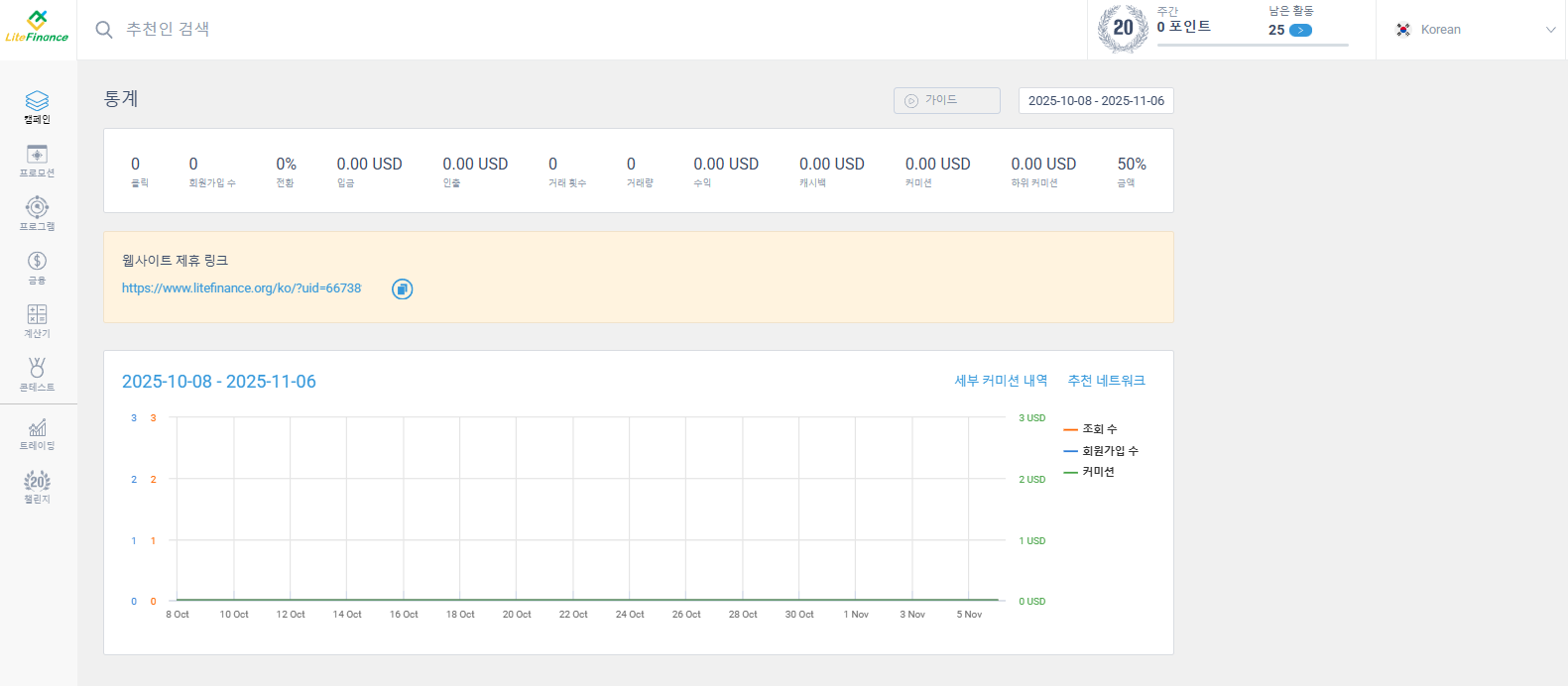Click the 하위 커미션 0.00 USD stat
1568x686 pixels.
(x=1043, y=171)
